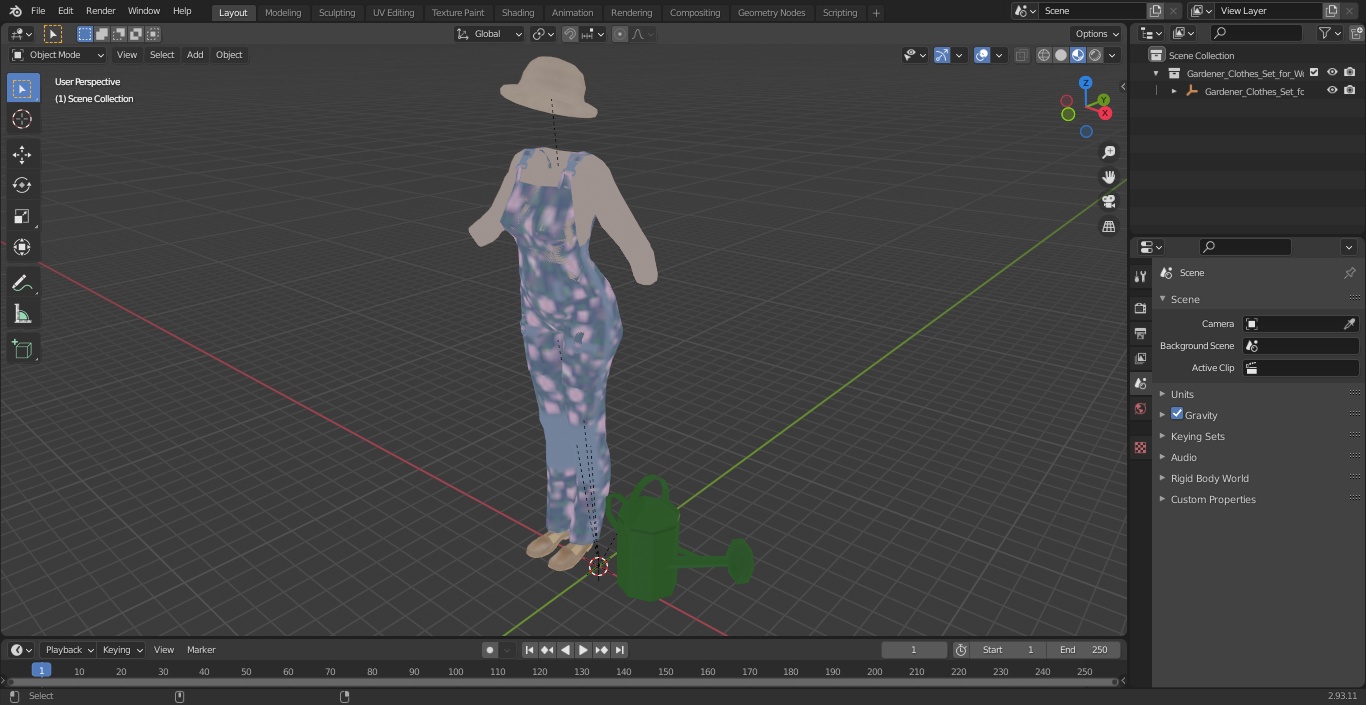Toggle proportional editing
1366x705 pixels.
tap(620, 34)
